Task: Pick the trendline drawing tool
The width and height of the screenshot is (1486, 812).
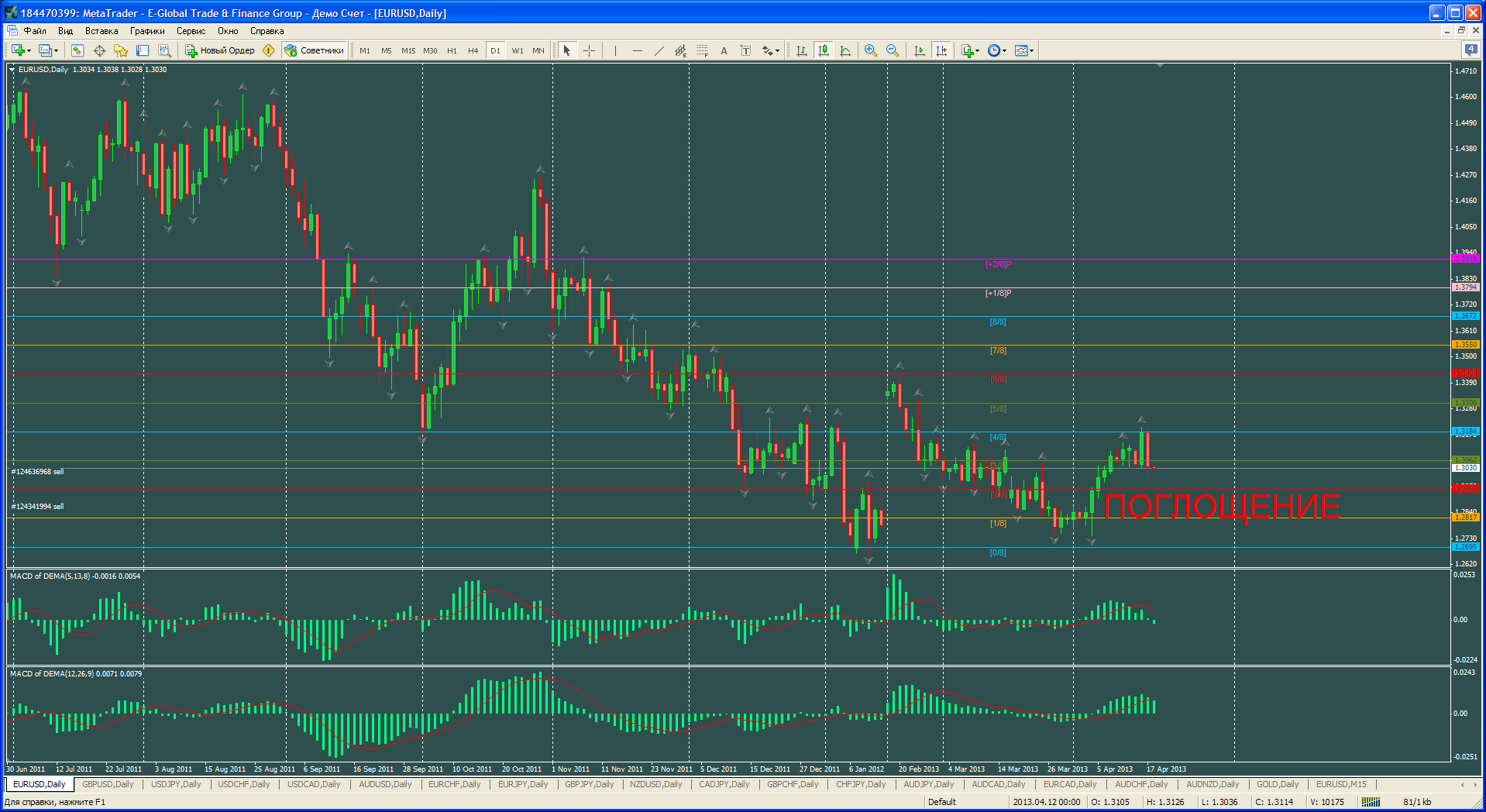Action: click(659, 50)
